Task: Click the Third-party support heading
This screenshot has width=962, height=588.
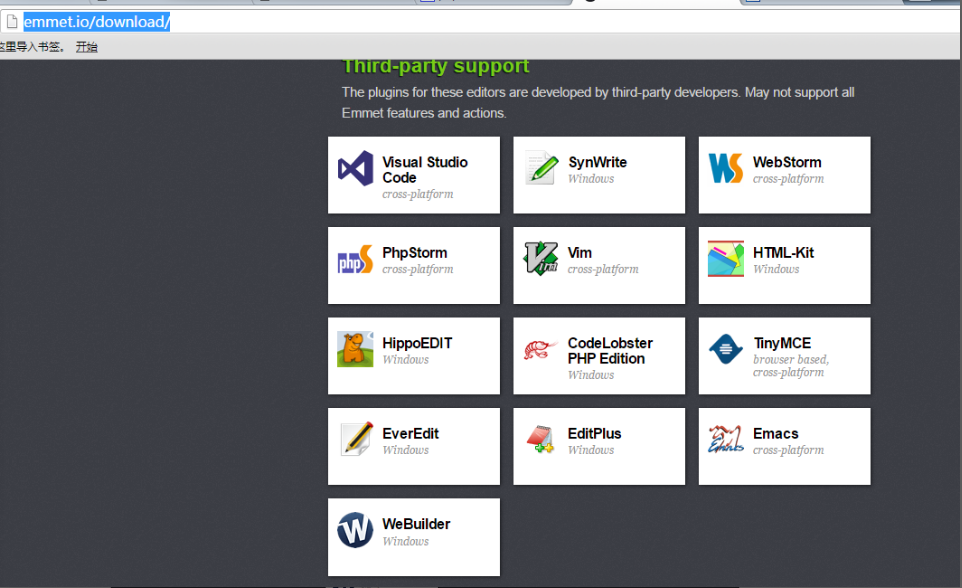Action: tap(436, 66)
